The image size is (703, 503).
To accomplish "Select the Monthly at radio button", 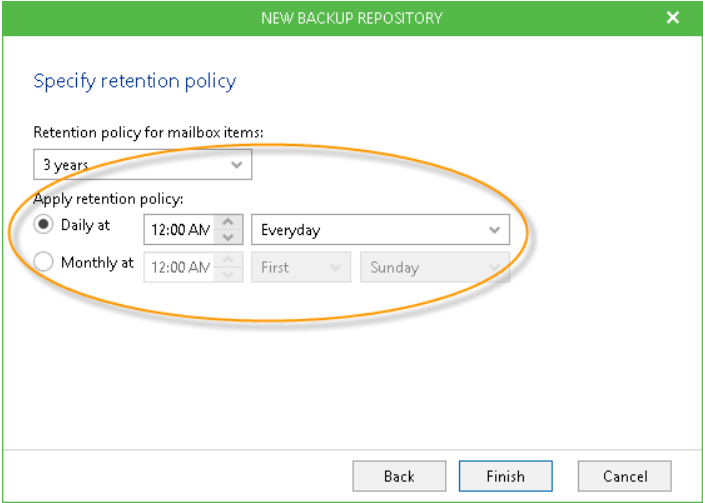I will [43, 261].
